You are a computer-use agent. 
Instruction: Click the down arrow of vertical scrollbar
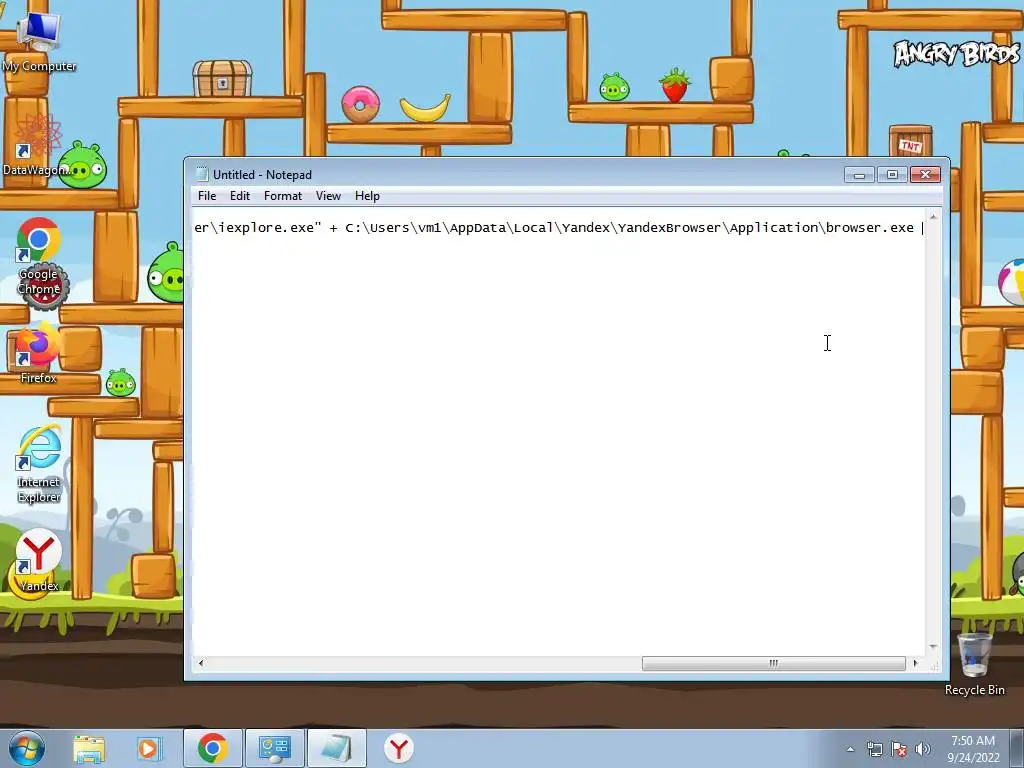[x=933, y=647]
